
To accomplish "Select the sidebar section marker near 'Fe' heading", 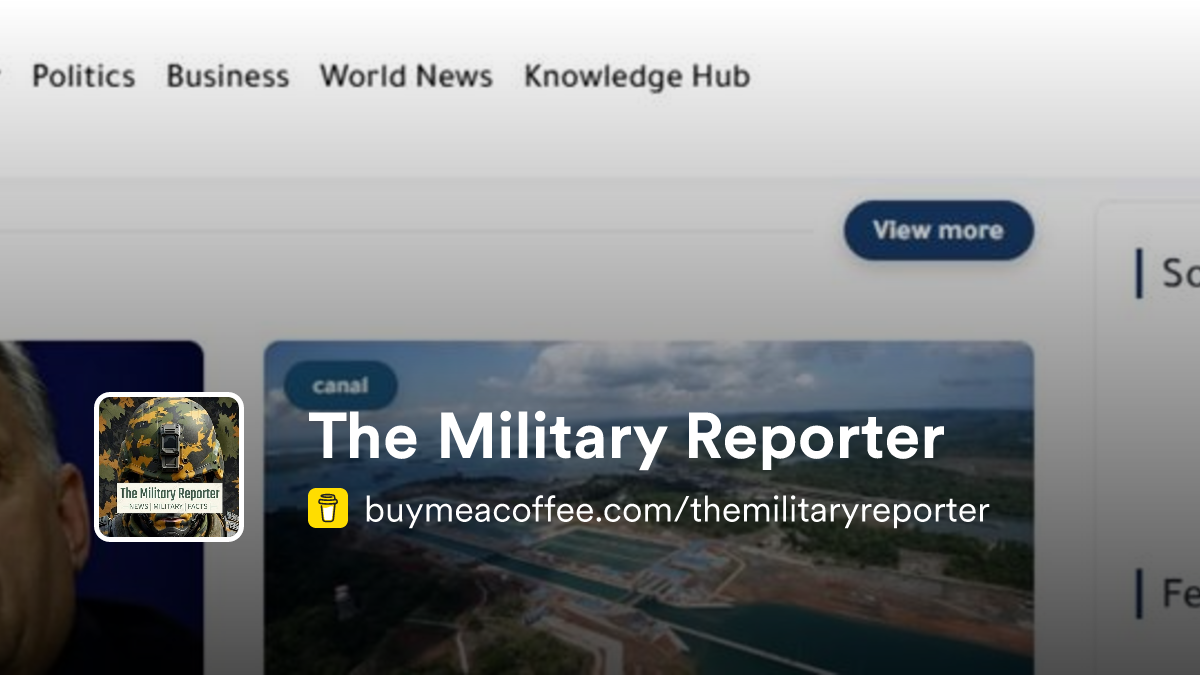I will point(1141,589).
